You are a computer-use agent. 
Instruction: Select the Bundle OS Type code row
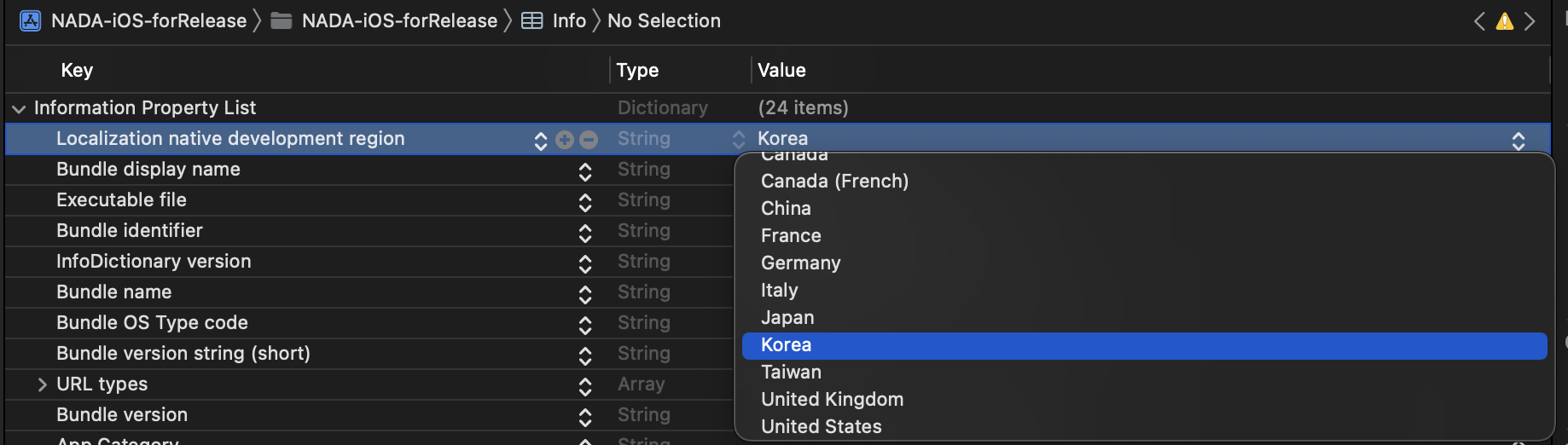(369, 323)
